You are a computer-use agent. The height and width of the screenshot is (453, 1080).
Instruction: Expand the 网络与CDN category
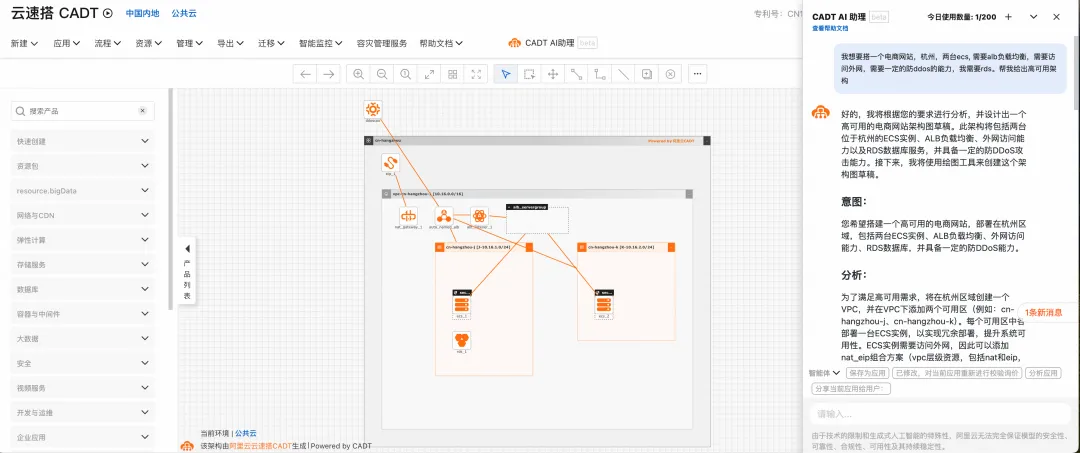click(x=83, y=215)
